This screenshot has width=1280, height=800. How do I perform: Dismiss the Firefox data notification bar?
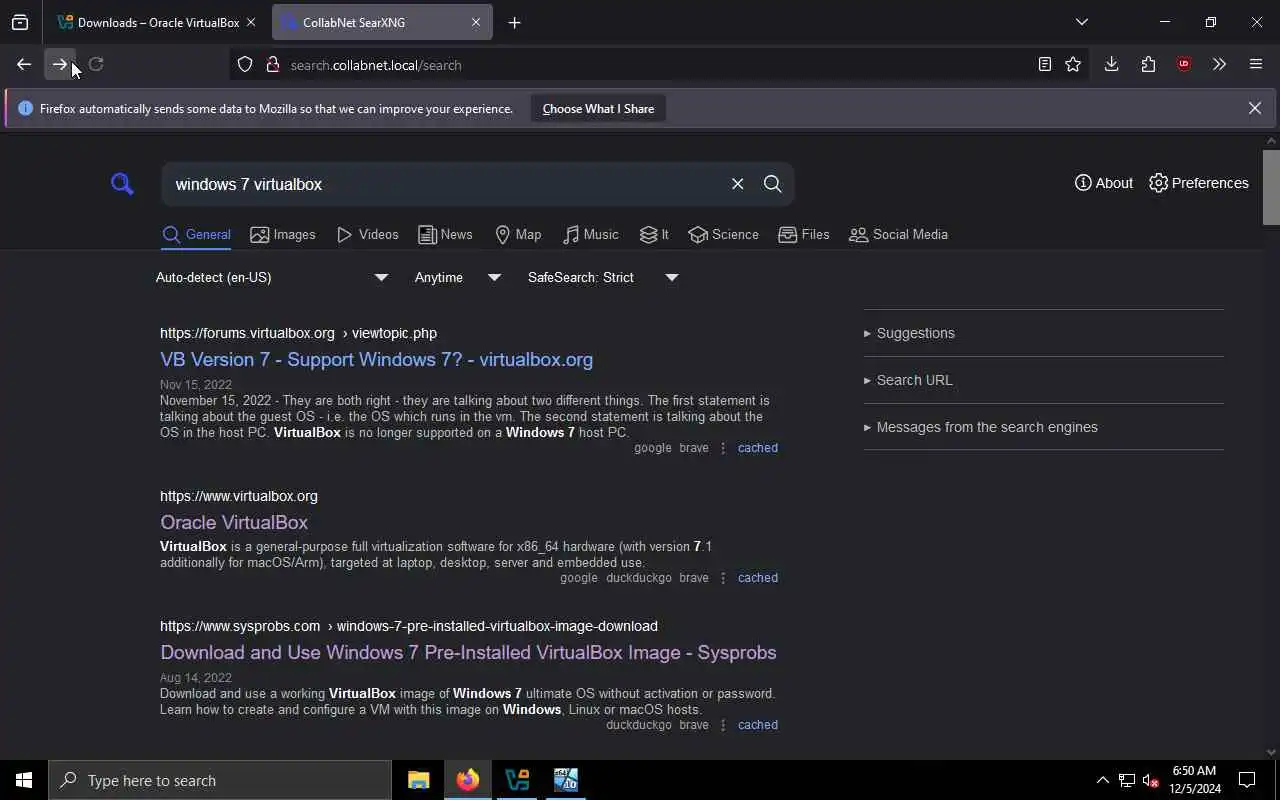pyautogui.click(x=1255, y=108)
